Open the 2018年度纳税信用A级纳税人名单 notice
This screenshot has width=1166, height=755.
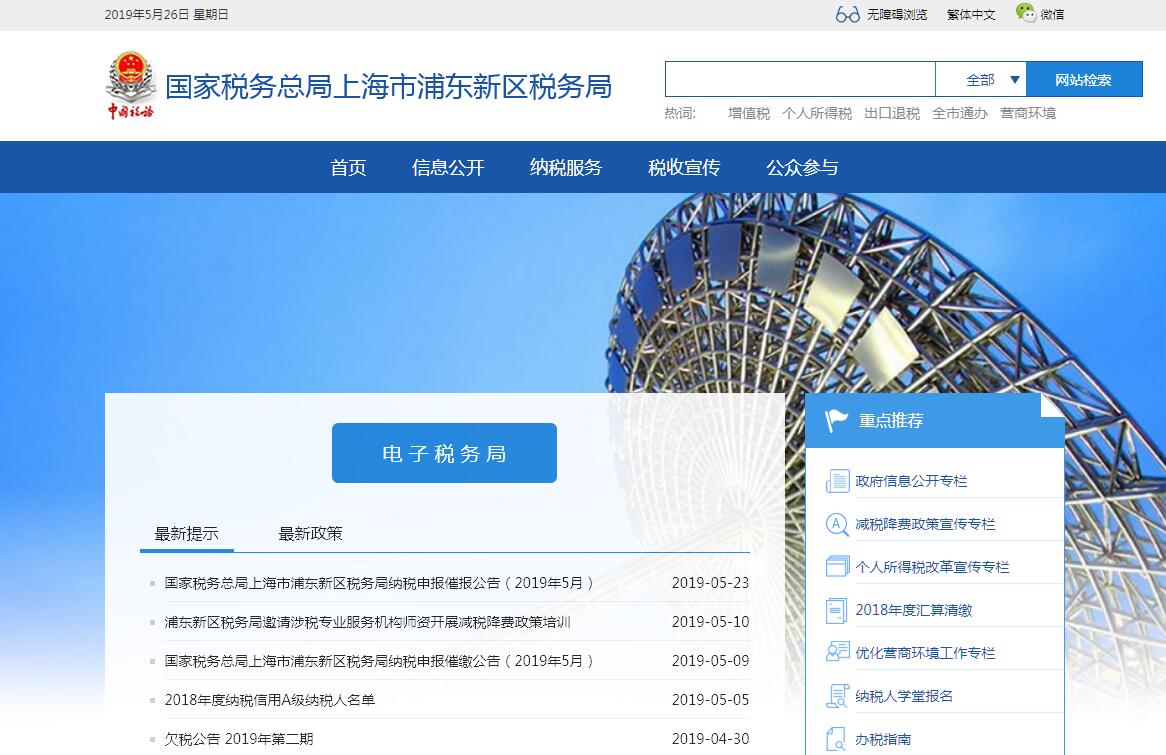coord(270,700)
